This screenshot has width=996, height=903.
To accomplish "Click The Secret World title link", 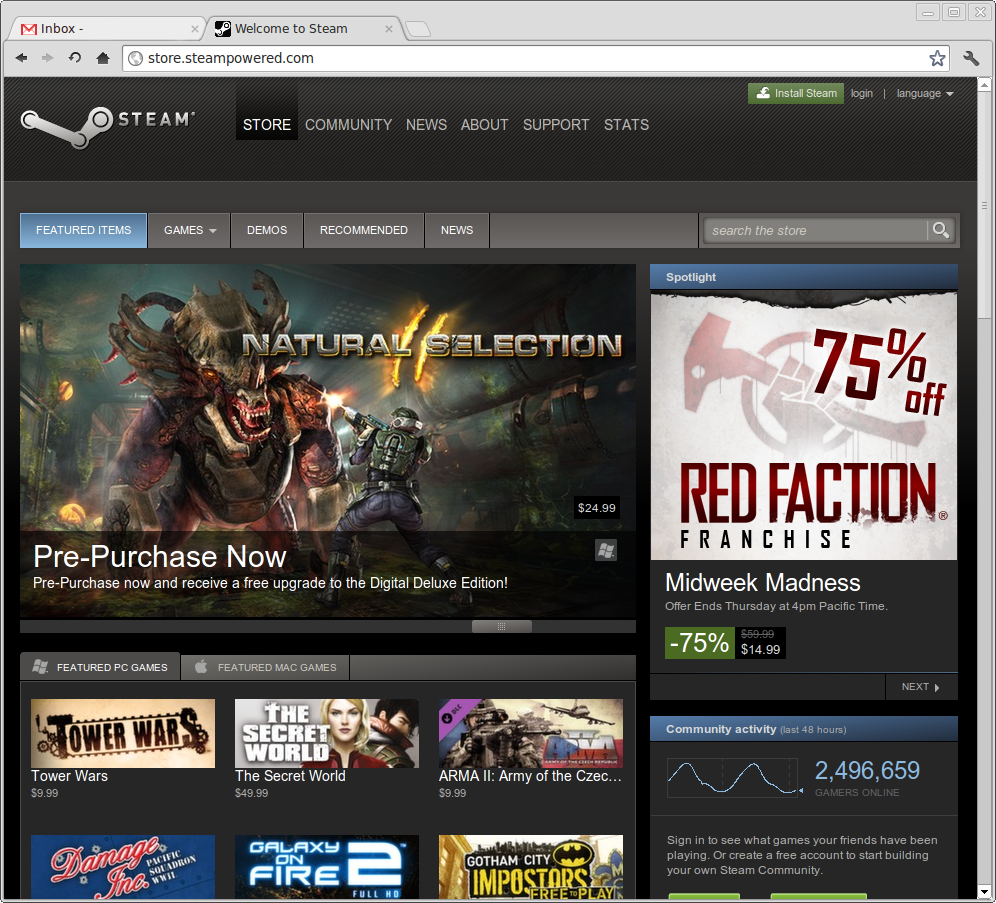I will [290, 776].
